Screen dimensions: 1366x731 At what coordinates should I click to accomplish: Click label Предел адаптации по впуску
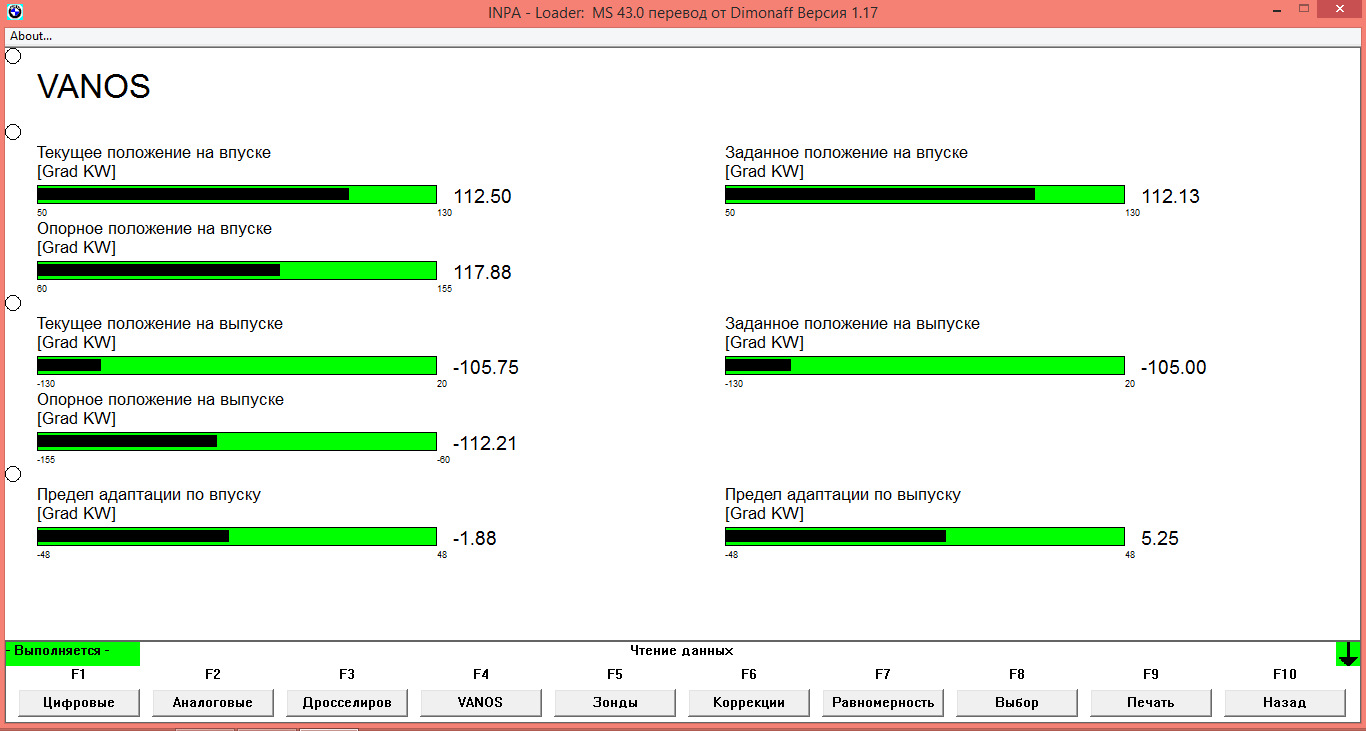tap(149, 495)
